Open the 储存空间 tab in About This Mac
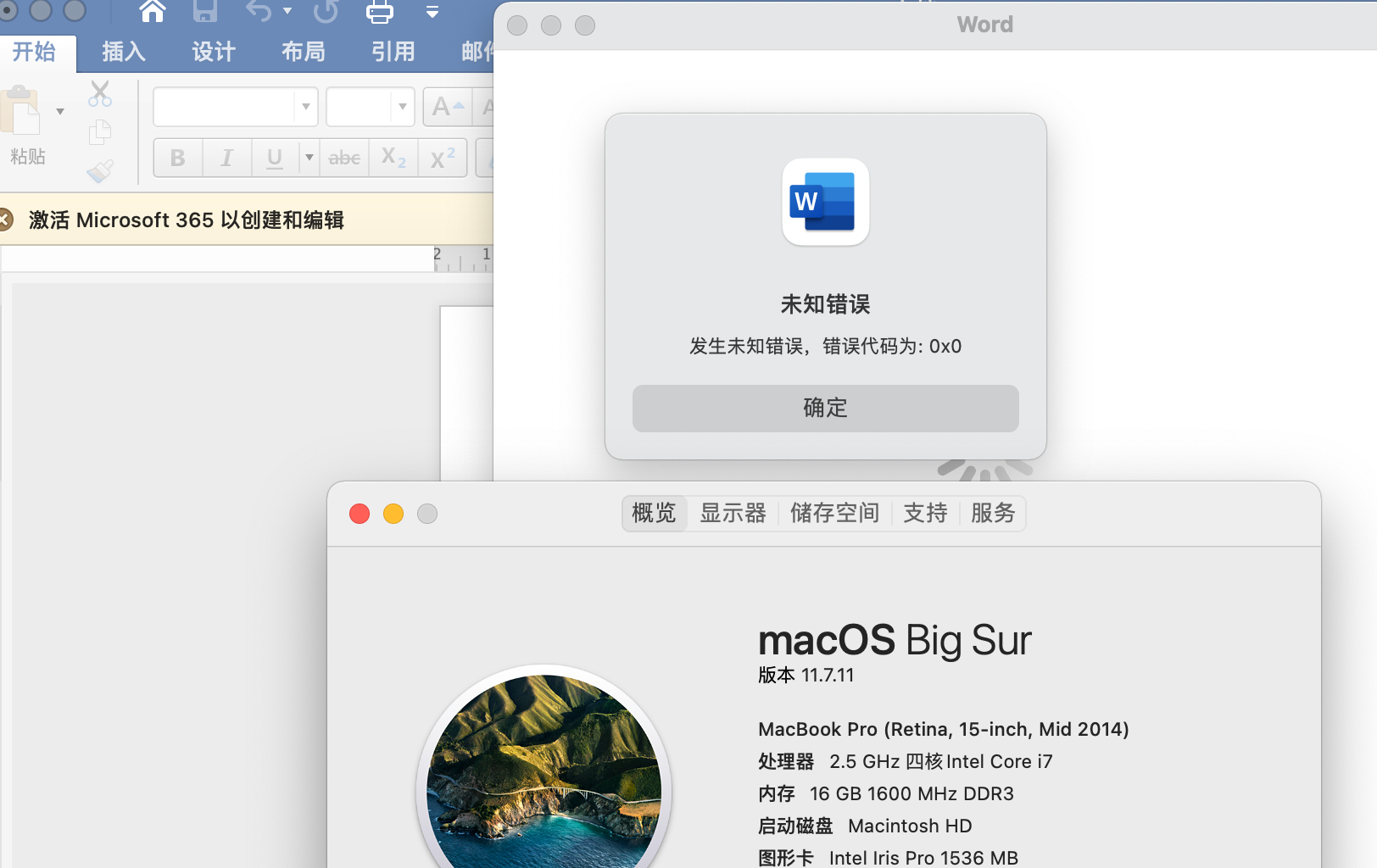The width and height of the screenshot is (1377, 868). tap(835, 514)
